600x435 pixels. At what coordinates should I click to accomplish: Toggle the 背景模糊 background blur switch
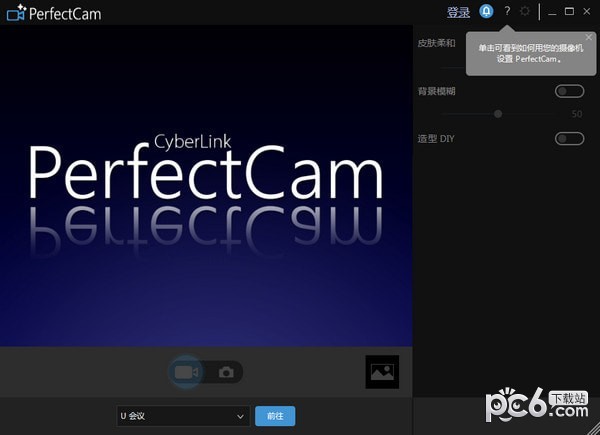coord(569,91)
